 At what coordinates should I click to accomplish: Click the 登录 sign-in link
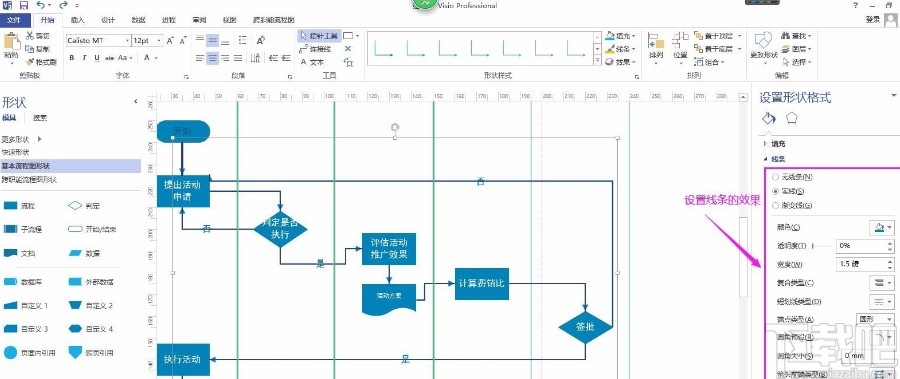click(872, 20)
